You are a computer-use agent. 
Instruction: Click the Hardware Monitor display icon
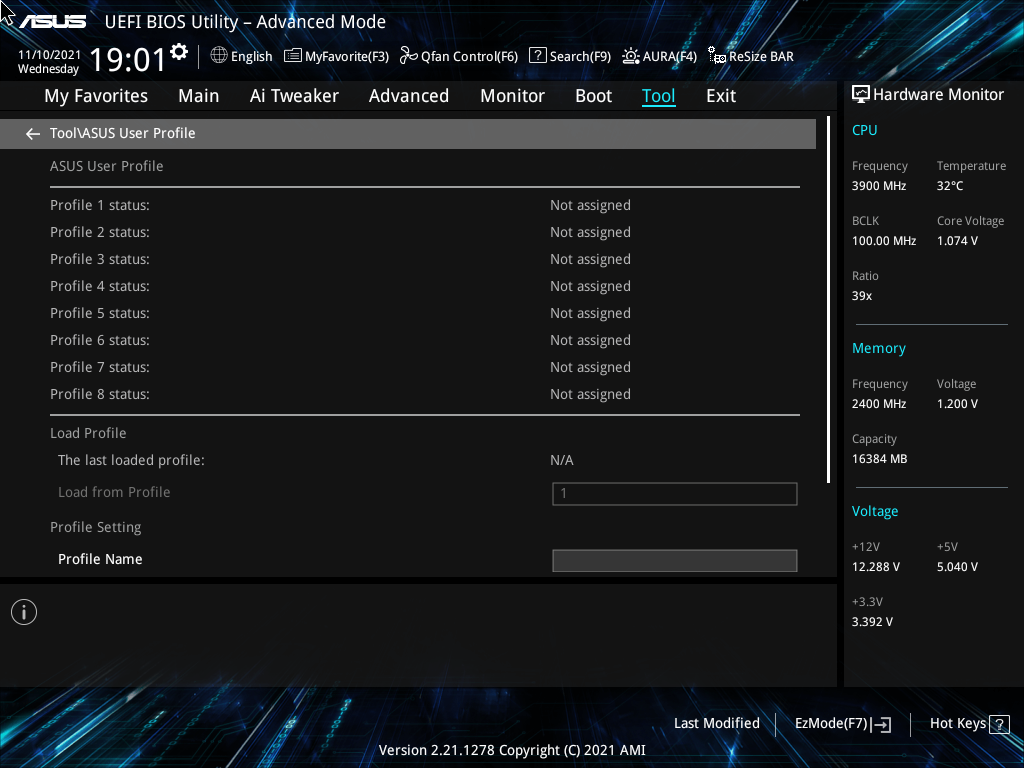click(x=861, y=95)
